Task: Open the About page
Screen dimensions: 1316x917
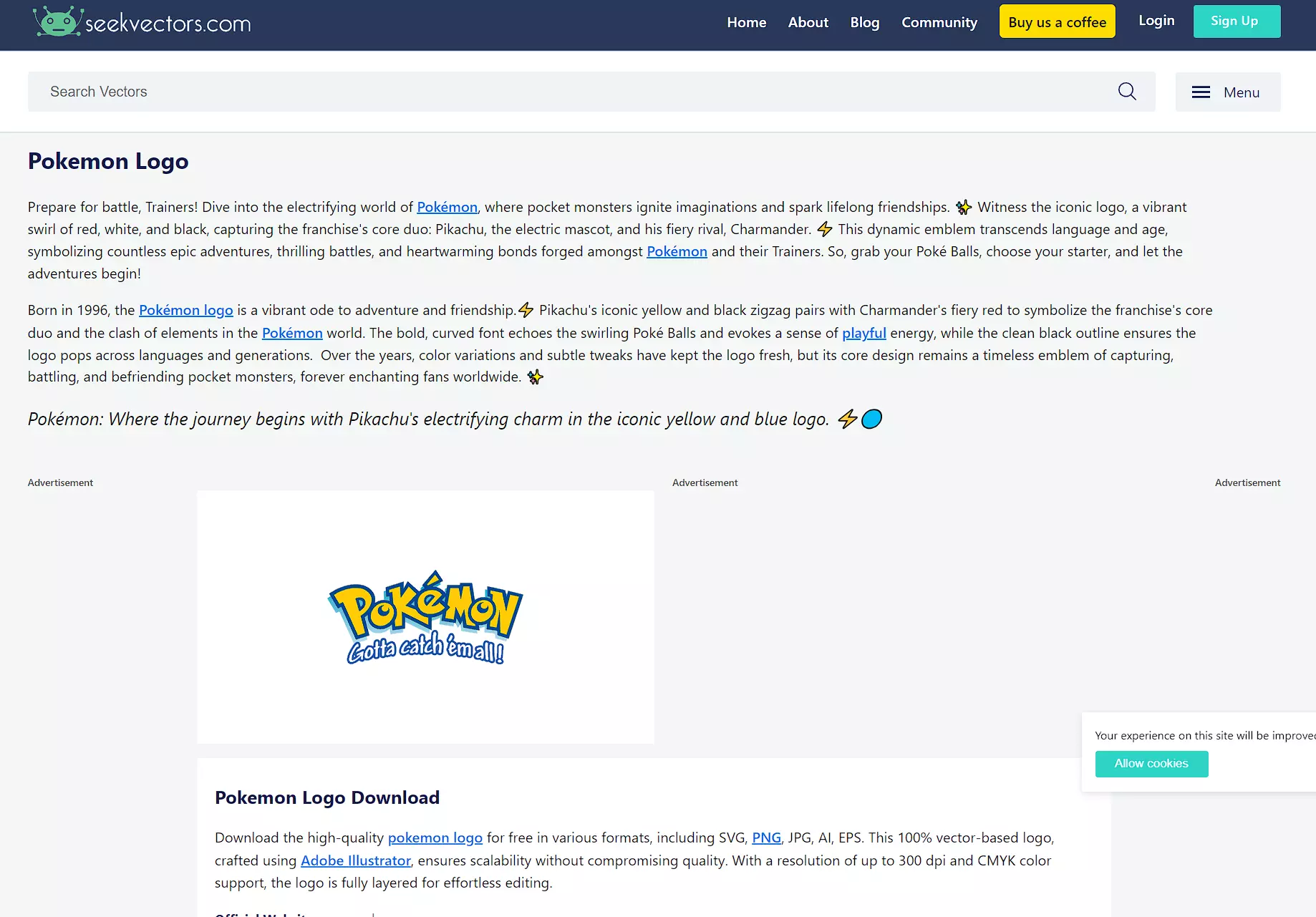Action: tap(808, 22)
